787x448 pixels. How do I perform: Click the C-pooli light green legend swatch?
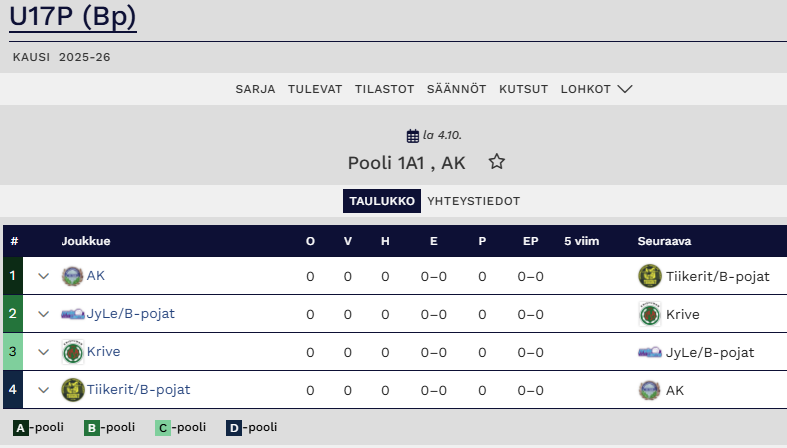163,428
